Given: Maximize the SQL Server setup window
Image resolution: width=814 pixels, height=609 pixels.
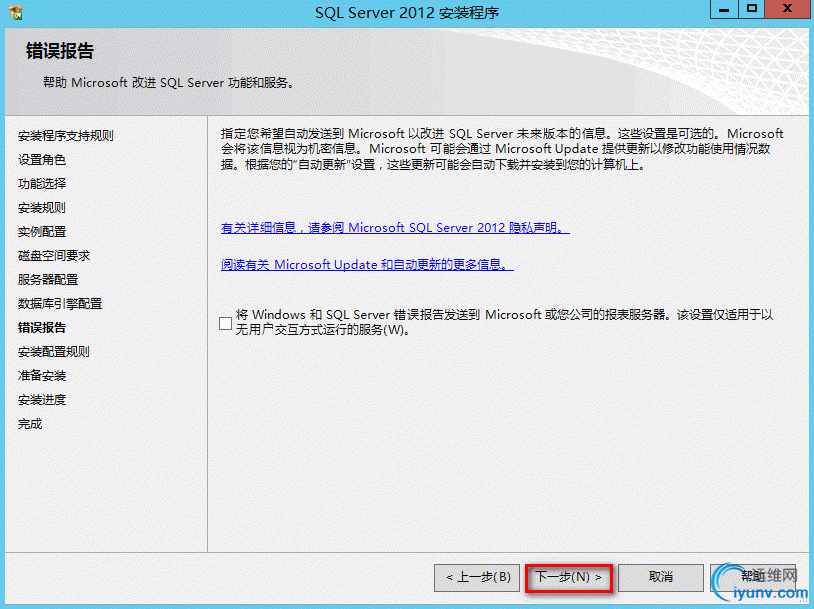Looking at the screenshot, I should coord(752,9).
